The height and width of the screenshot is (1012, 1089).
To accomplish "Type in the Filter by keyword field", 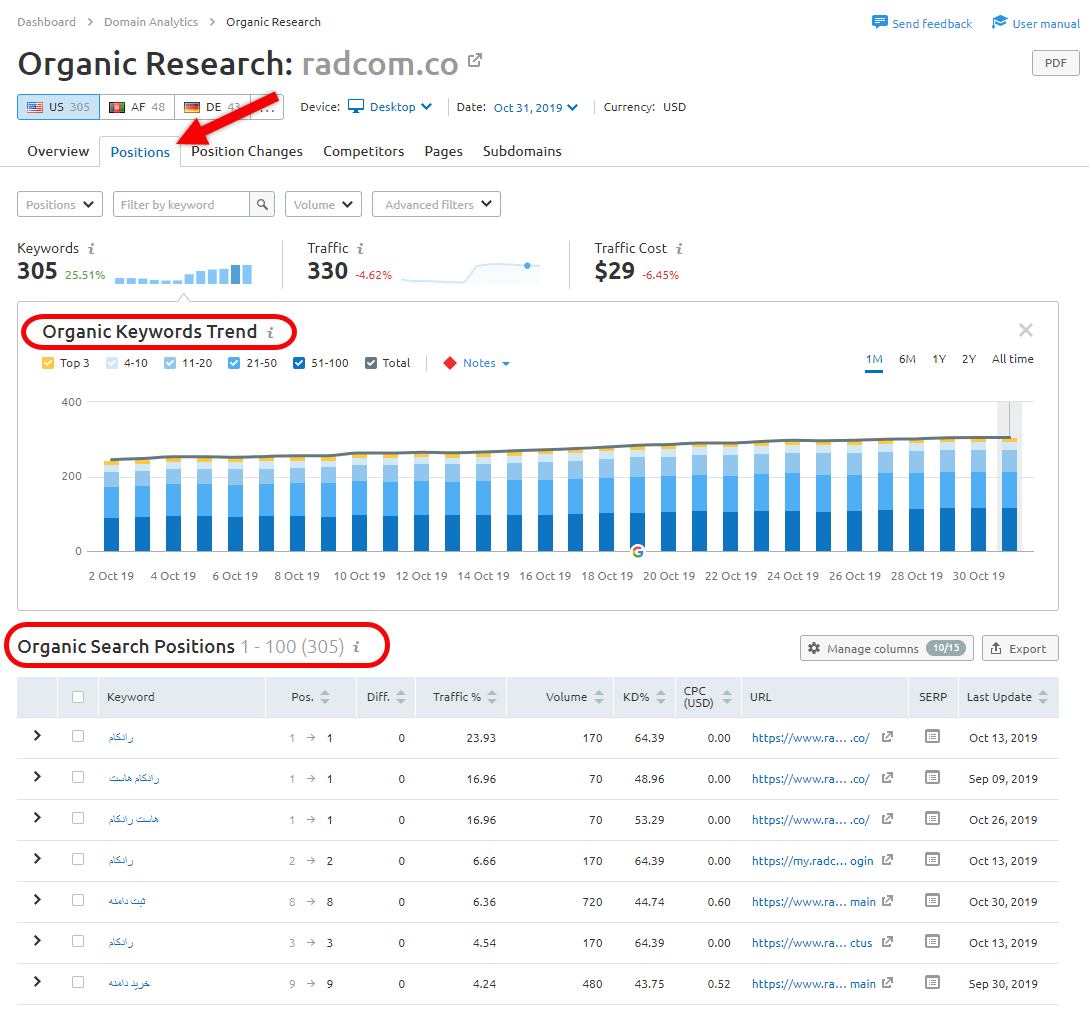I will click(x=181, y=205).
